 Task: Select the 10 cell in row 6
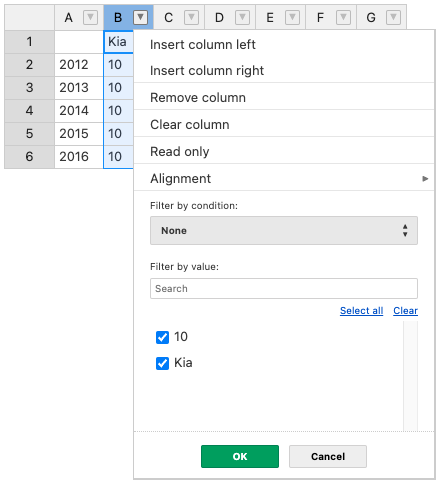pyautogui.click(x=119, y=157)
